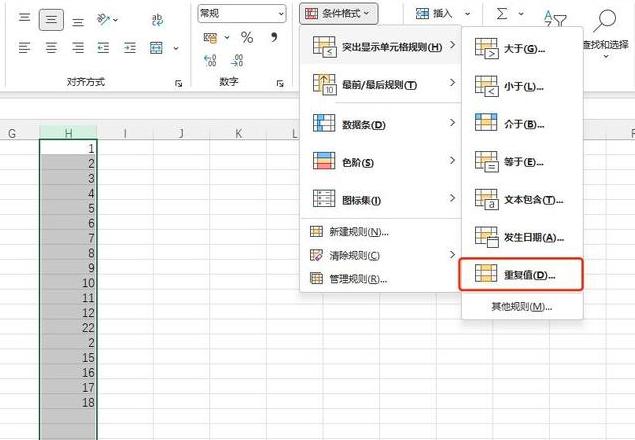Click the accounting number format icon

211,38
